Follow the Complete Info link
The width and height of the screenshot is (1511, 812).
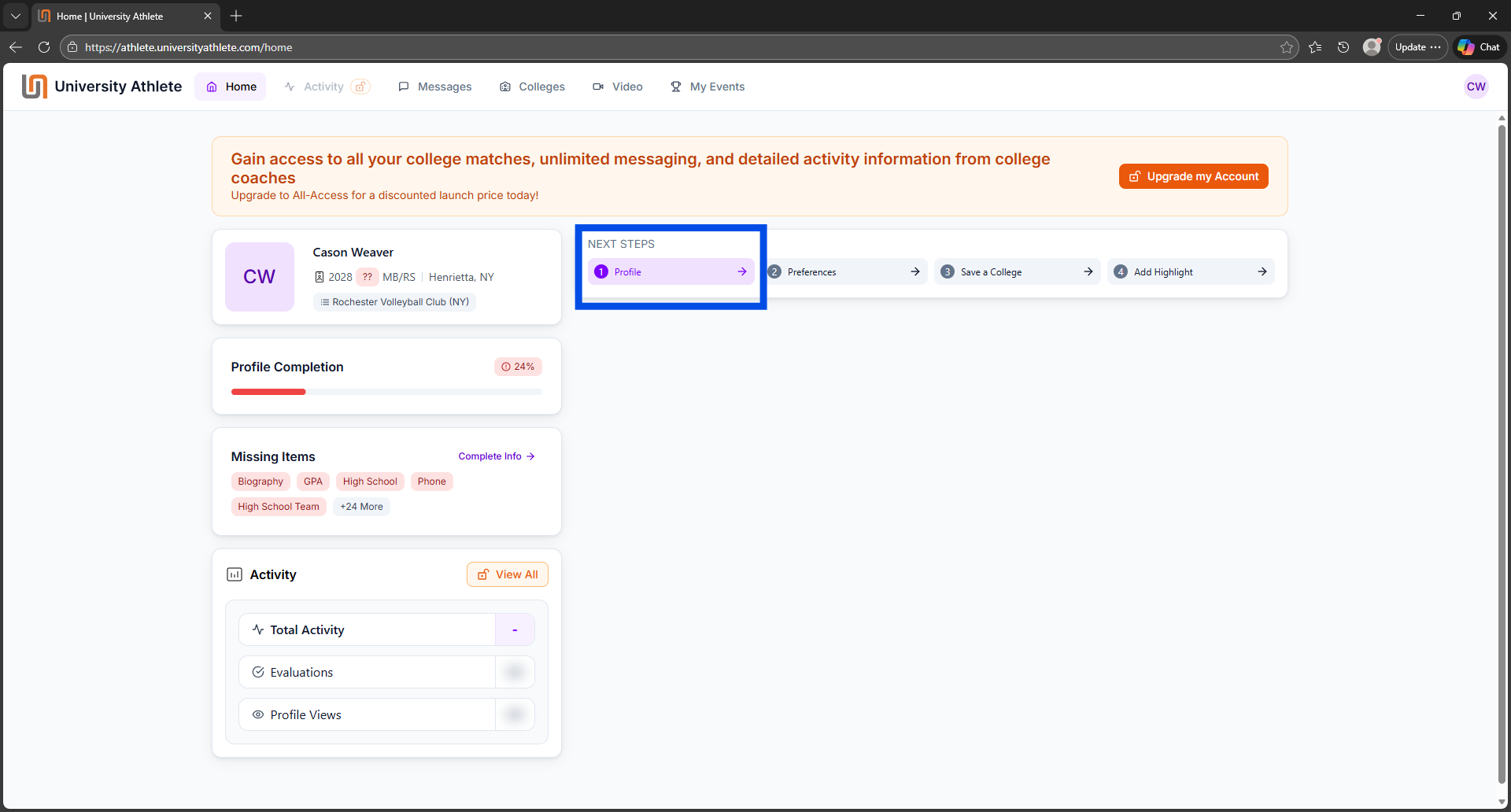pyautogui.click(x=497, y=456)
